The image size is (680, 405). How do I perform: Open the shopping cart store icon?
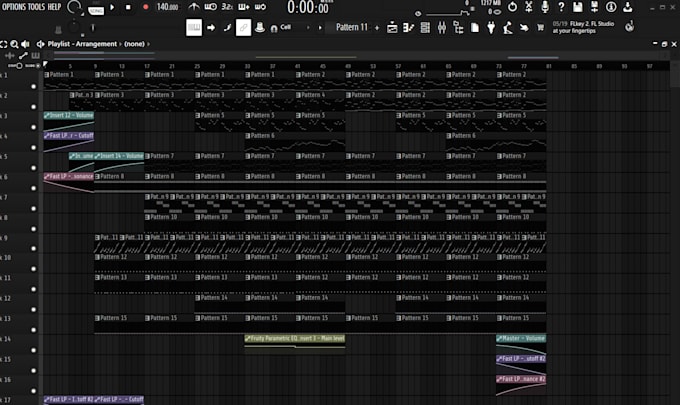point(540,28)
